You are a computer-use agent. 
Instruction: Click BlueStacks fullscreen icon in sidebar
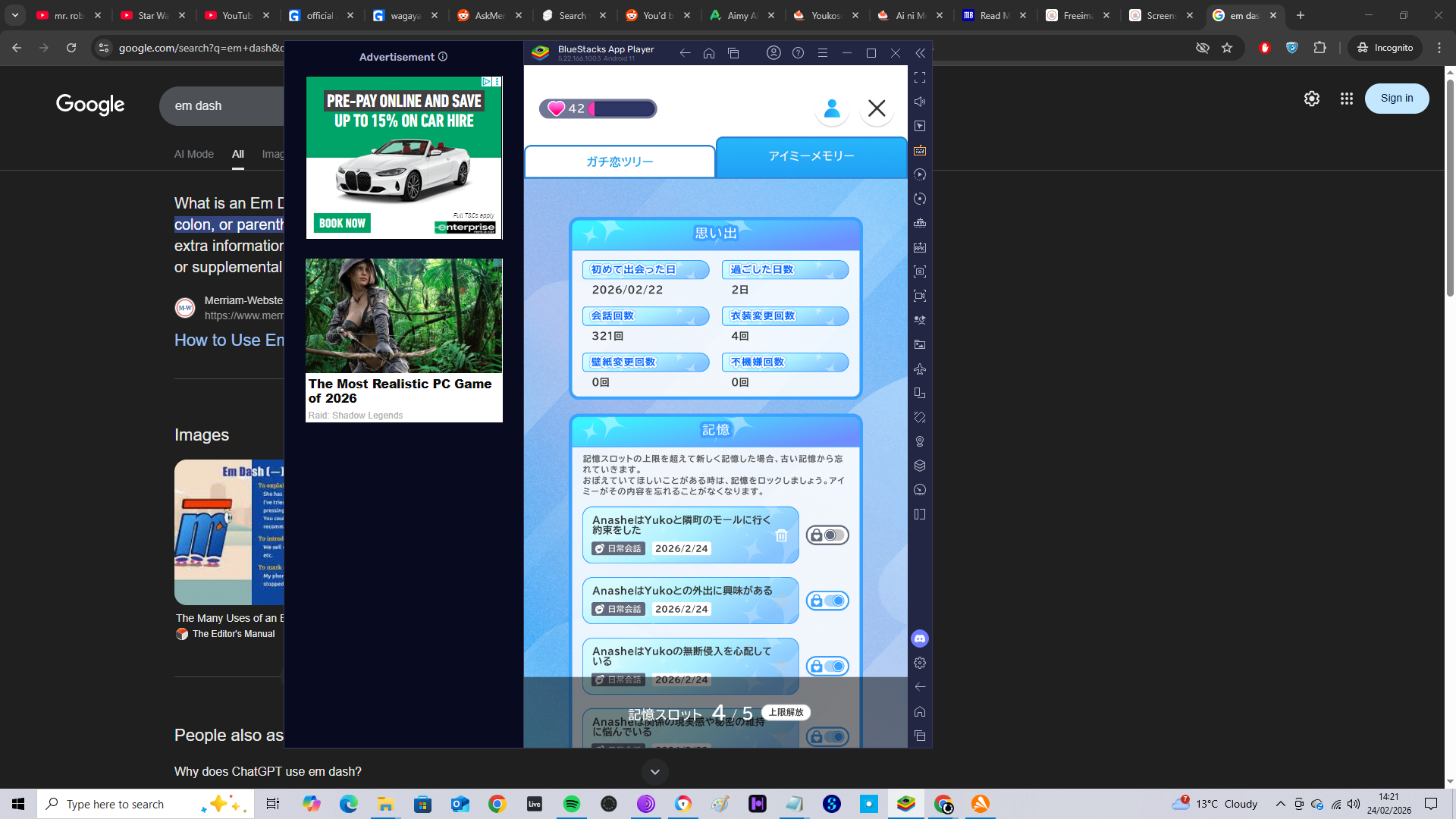point(920,77)
